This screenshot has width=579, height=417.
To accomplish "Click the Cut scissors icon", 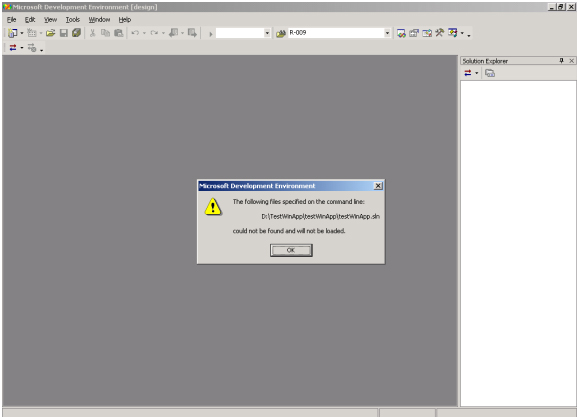I will coord(92,33).
